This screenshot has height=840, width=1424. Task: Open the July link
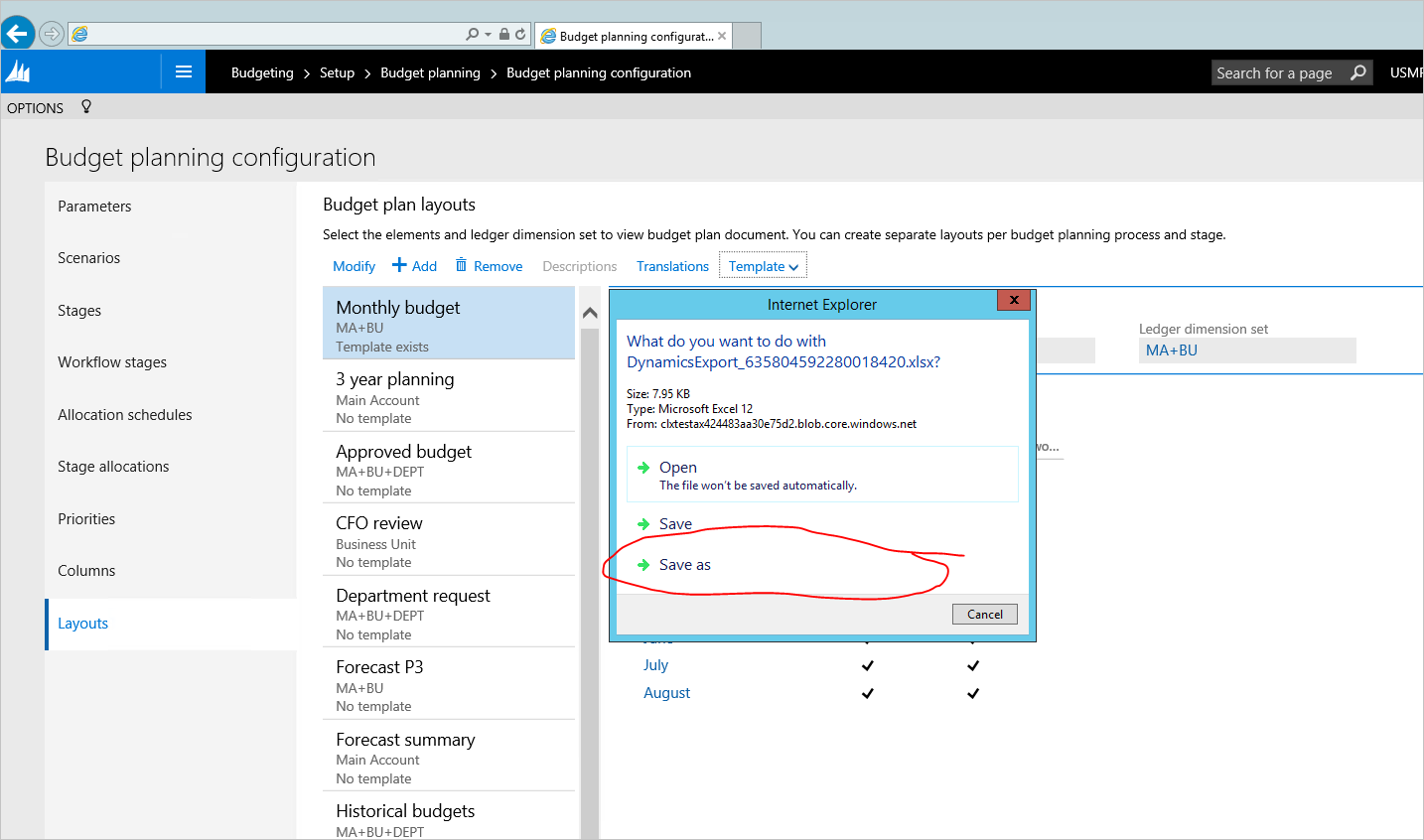655,665
